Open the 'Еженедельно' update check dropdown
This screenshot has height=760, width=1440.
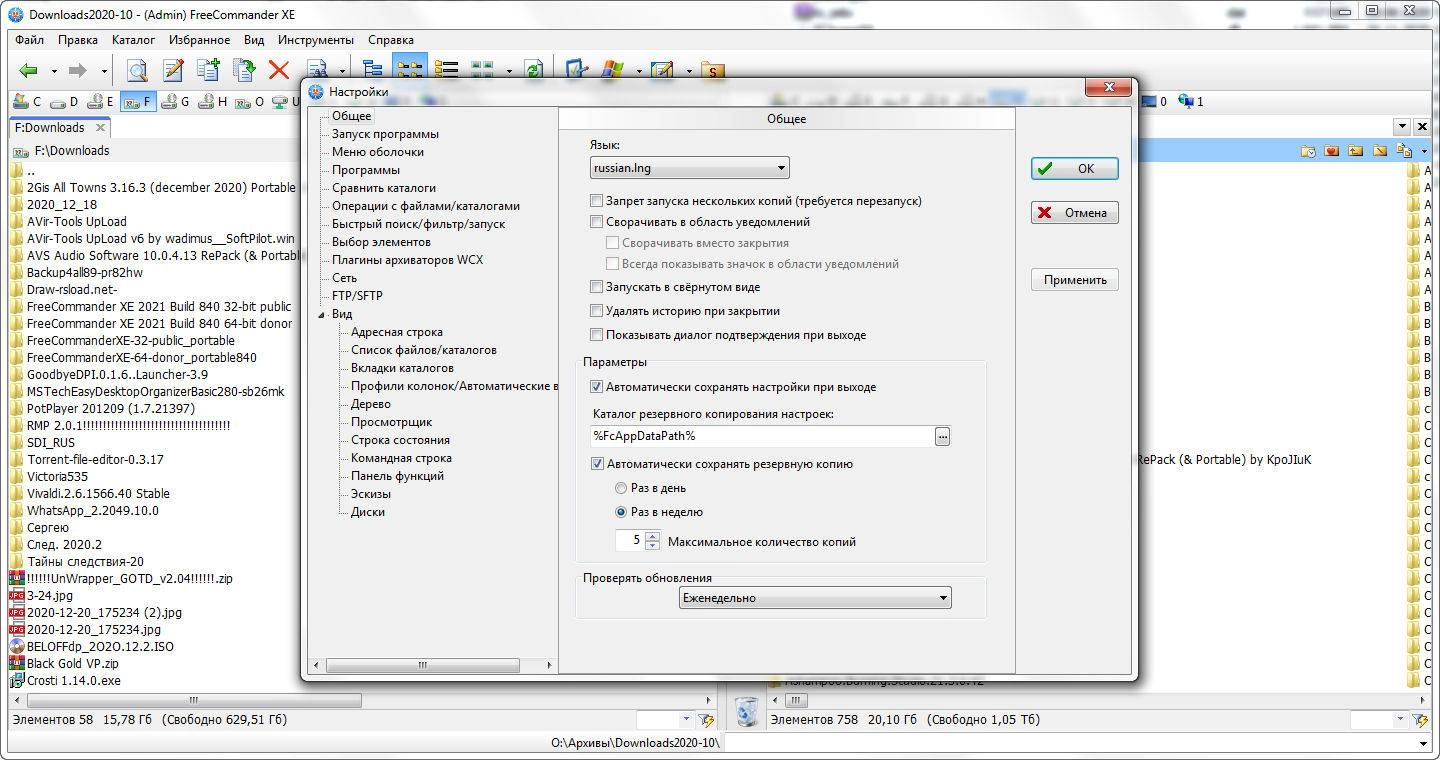click(814, 598)
